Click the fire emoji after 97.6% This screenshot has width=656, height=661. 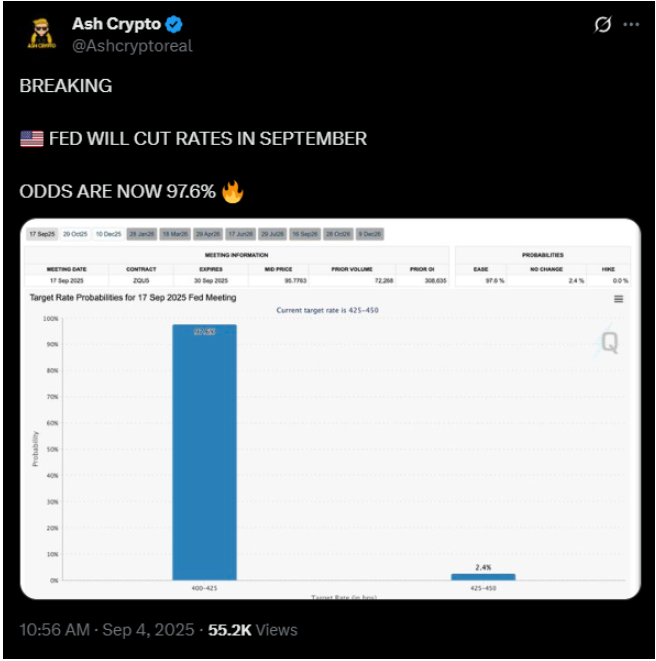click(x=232, y=191)
